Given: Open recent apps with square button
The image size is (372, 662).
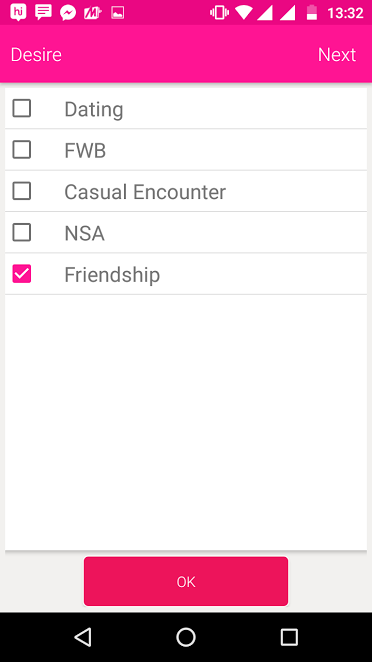Looking at the screenshot, I should coord(289,637).
